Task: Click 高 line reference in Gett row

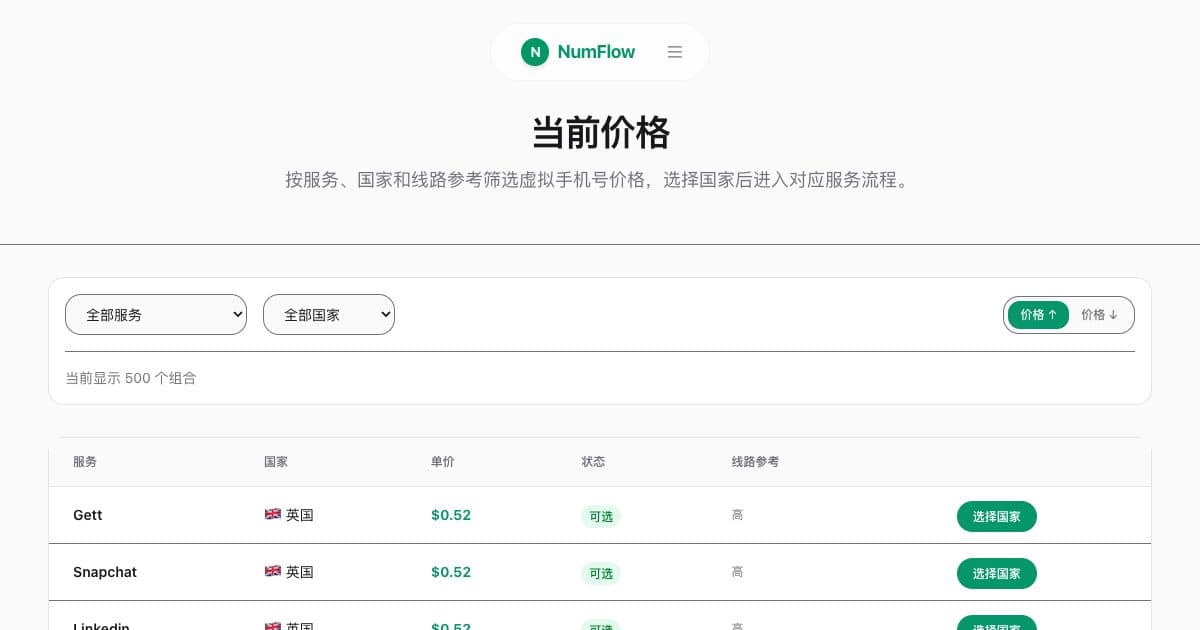Action: (x=737, y=515)
